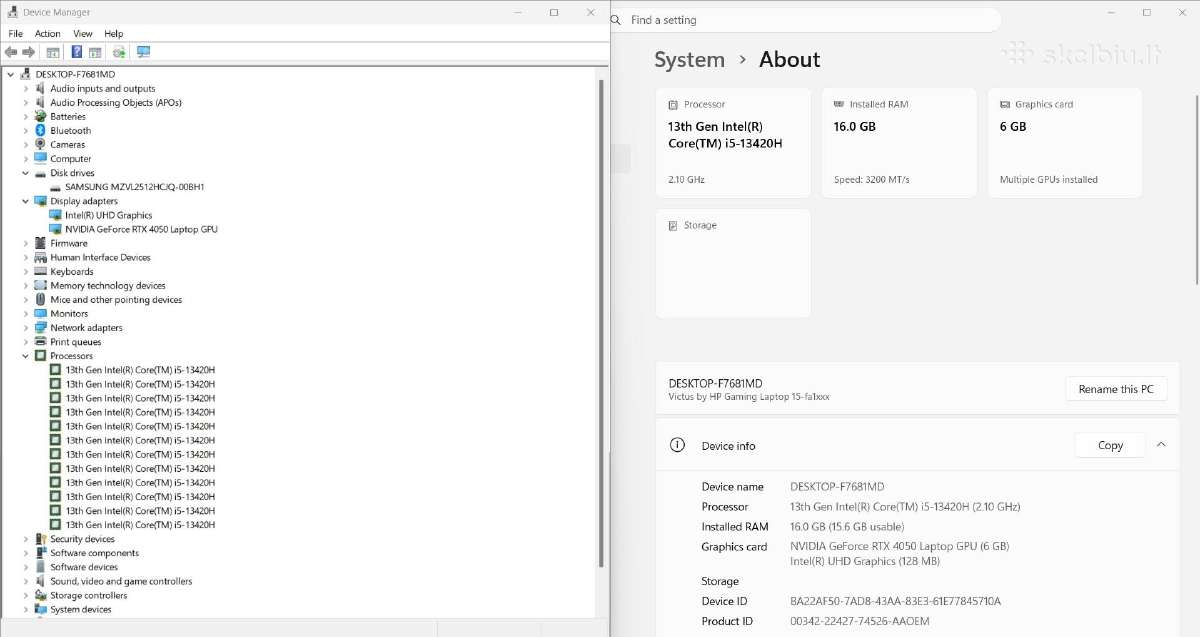Select the Cameras icon in device tree

click(x=40, y=144)
